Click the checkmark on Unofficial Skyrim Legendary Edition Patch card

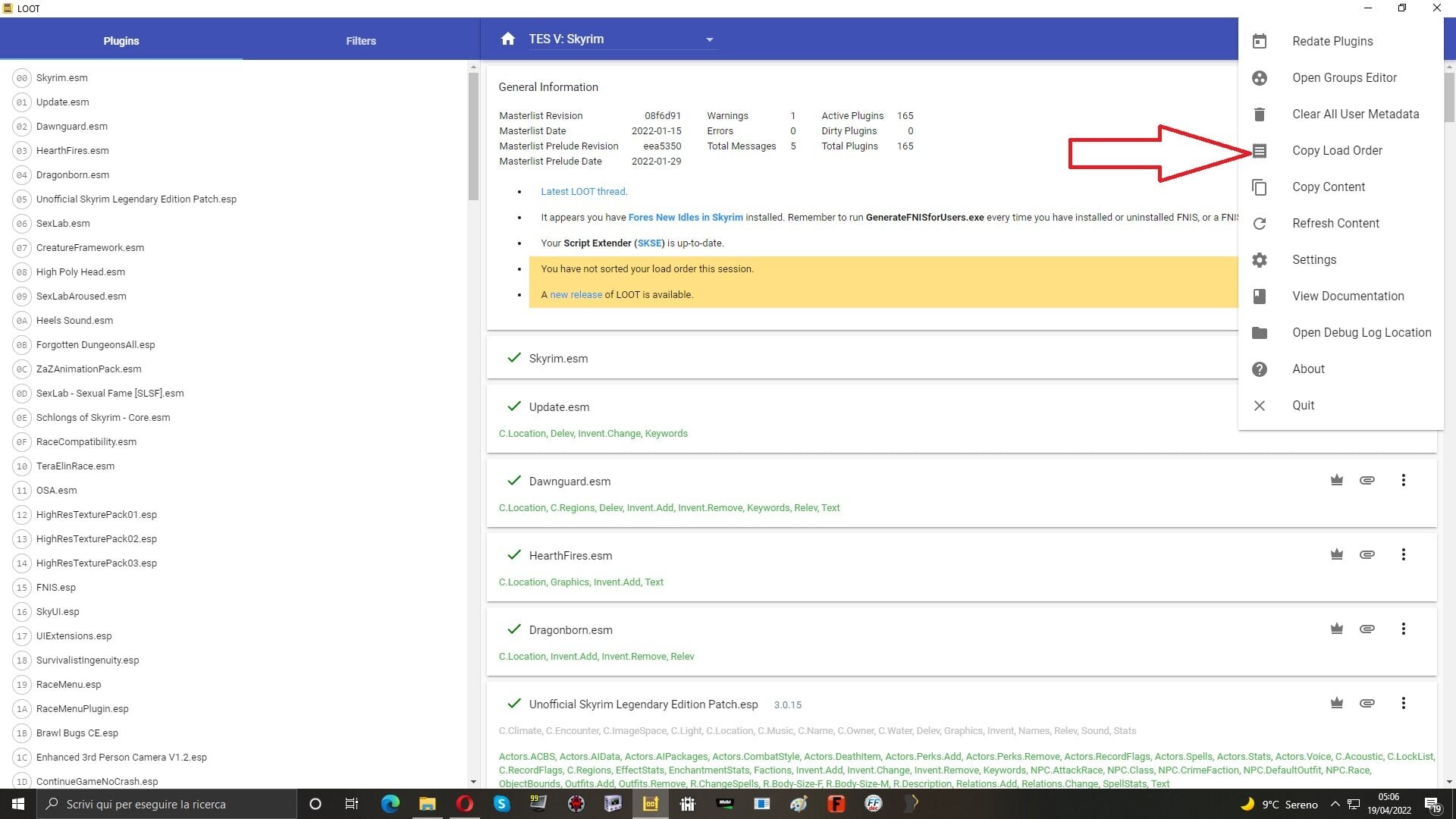tap(514, 703)
